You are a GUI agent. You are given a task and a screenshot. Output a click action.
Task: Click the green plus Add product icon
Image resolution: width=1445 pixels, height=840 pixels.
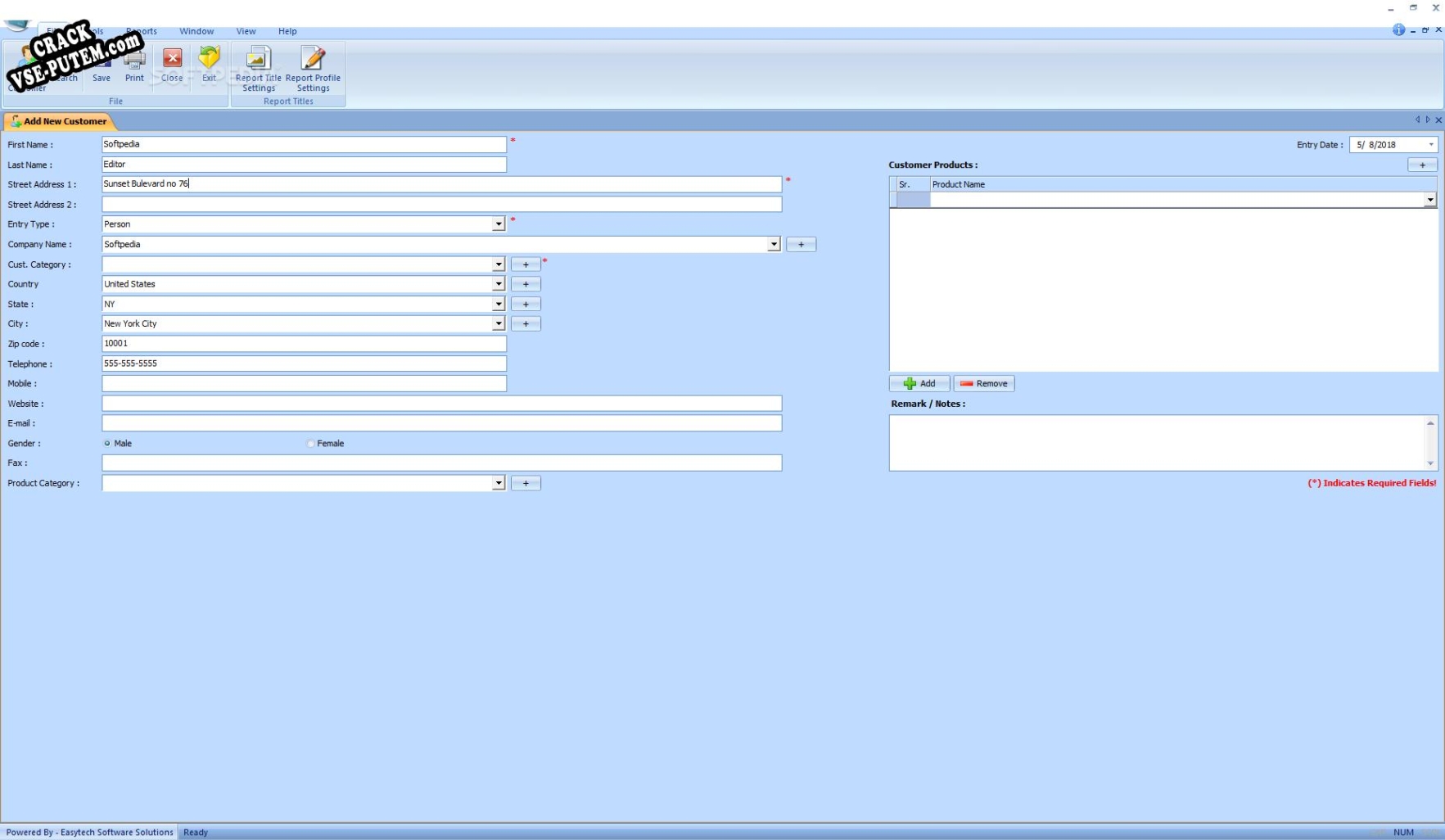coord(910,383)
